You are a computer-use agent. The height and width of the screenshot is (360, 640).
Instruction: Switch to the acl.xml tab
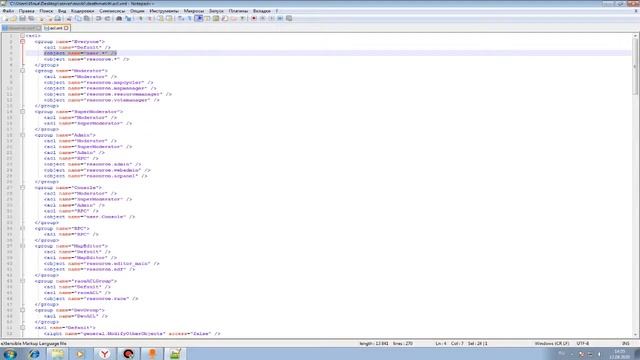coord(56,28)
